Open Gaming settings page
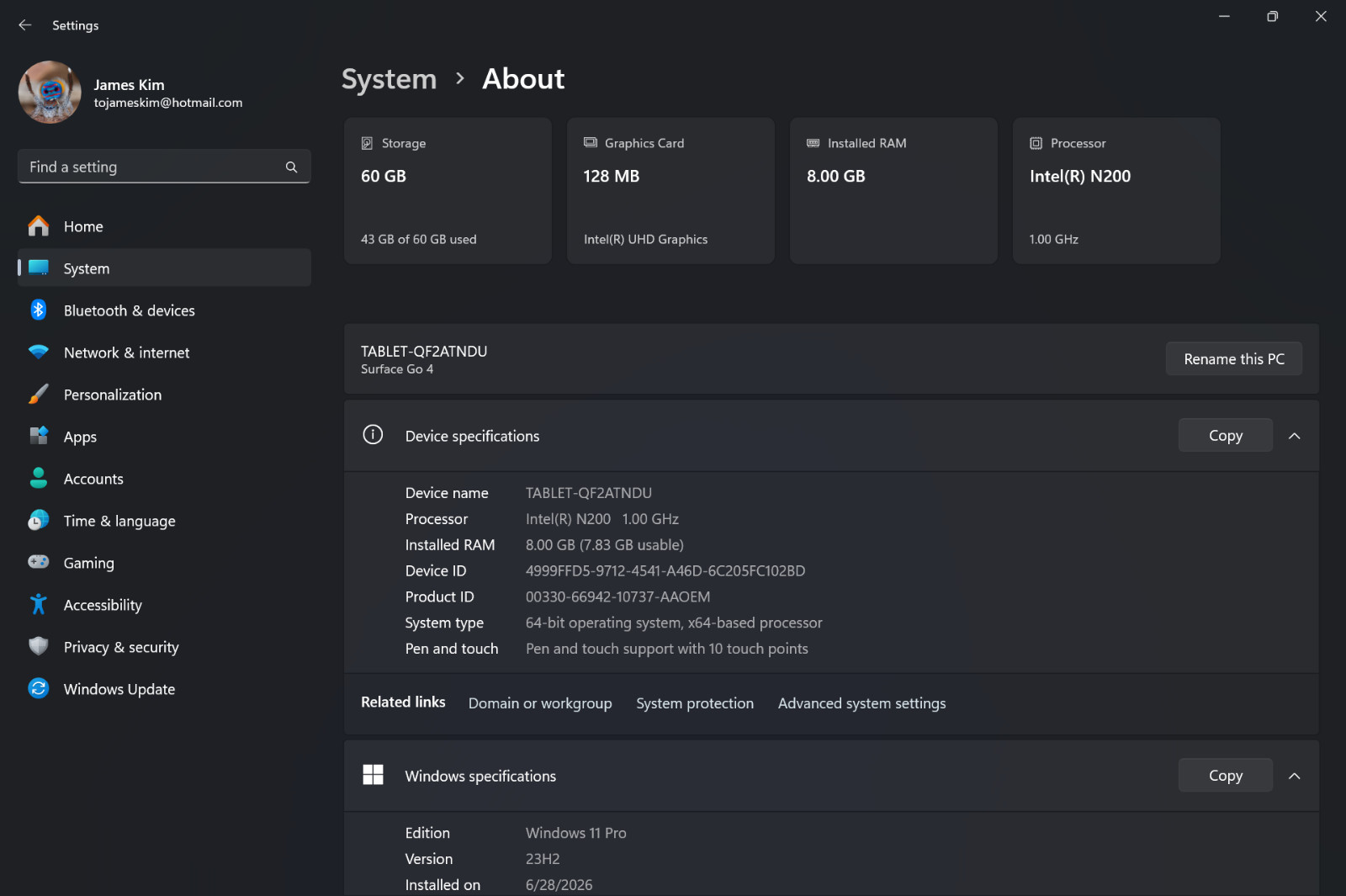1346x896 pixels. coord(164,563)
